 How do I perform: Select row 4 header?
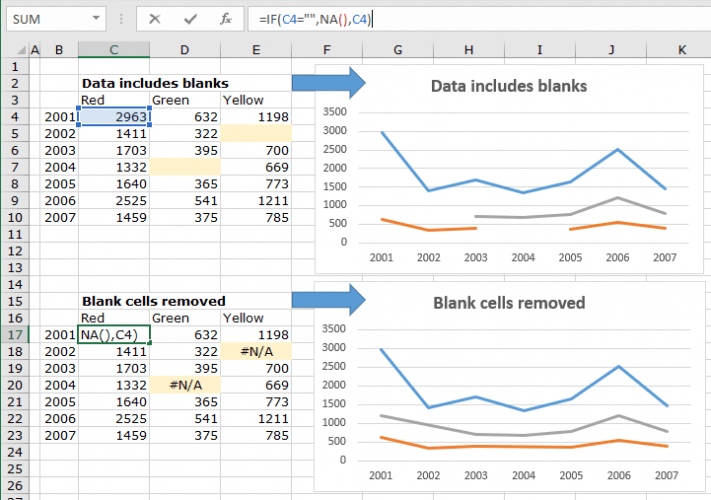pos(15,117)
